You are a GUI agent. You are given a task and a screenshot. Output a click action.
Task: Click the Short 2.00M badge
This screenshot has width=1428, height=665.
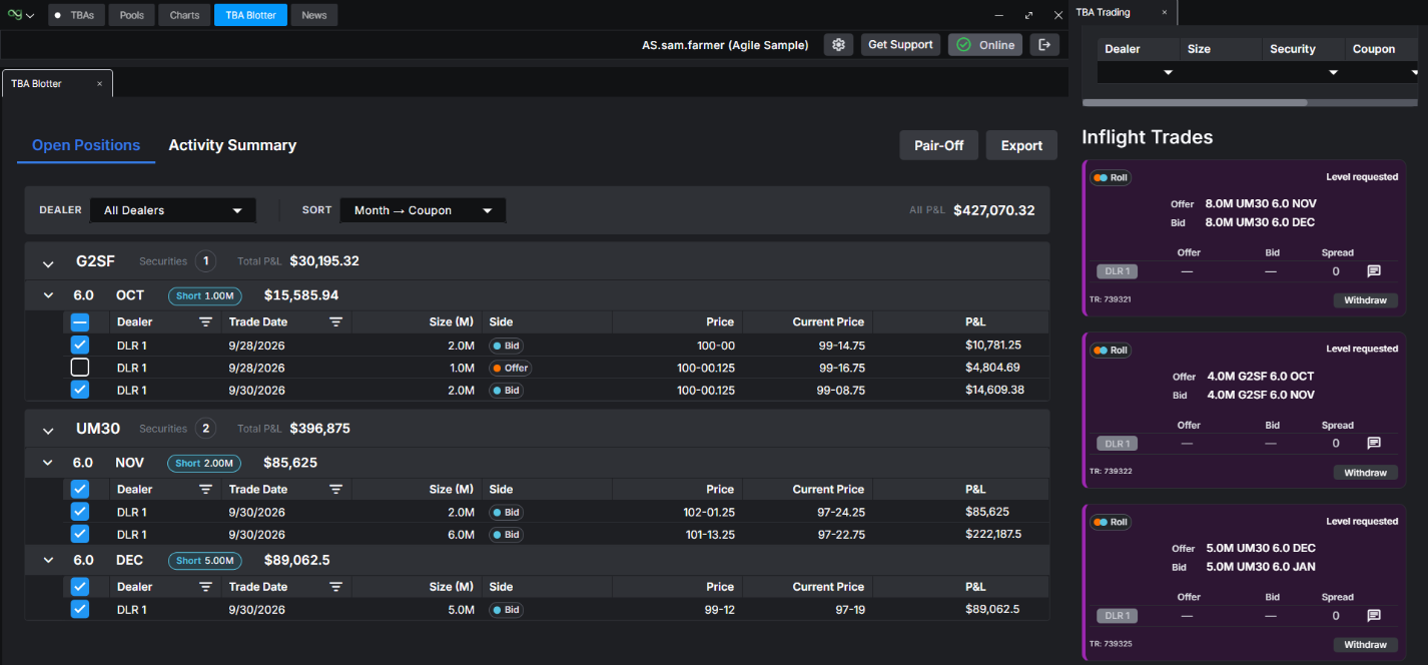click(205, 463)
